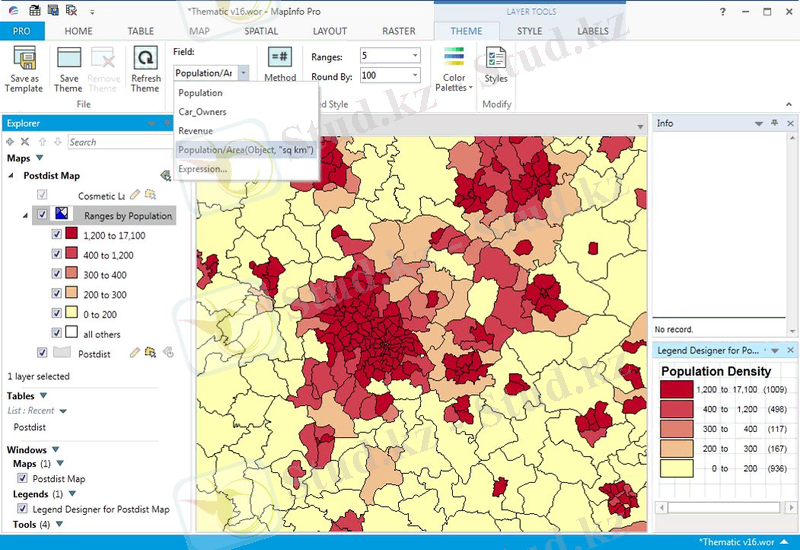Switch to the SPATIAL ribbon tab
Screen dimensions: 800x550
(261, 31)
